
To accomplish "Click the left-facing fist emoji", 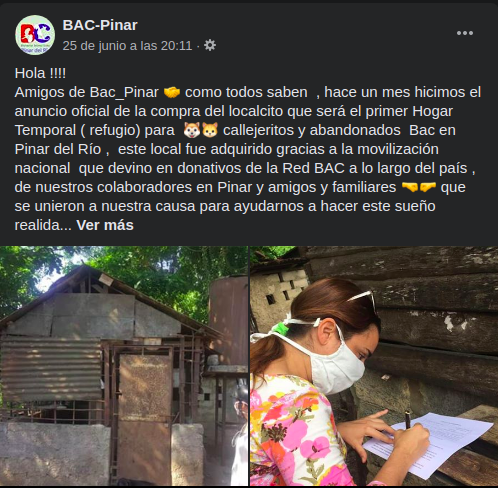I will click(x=428, y=187).
